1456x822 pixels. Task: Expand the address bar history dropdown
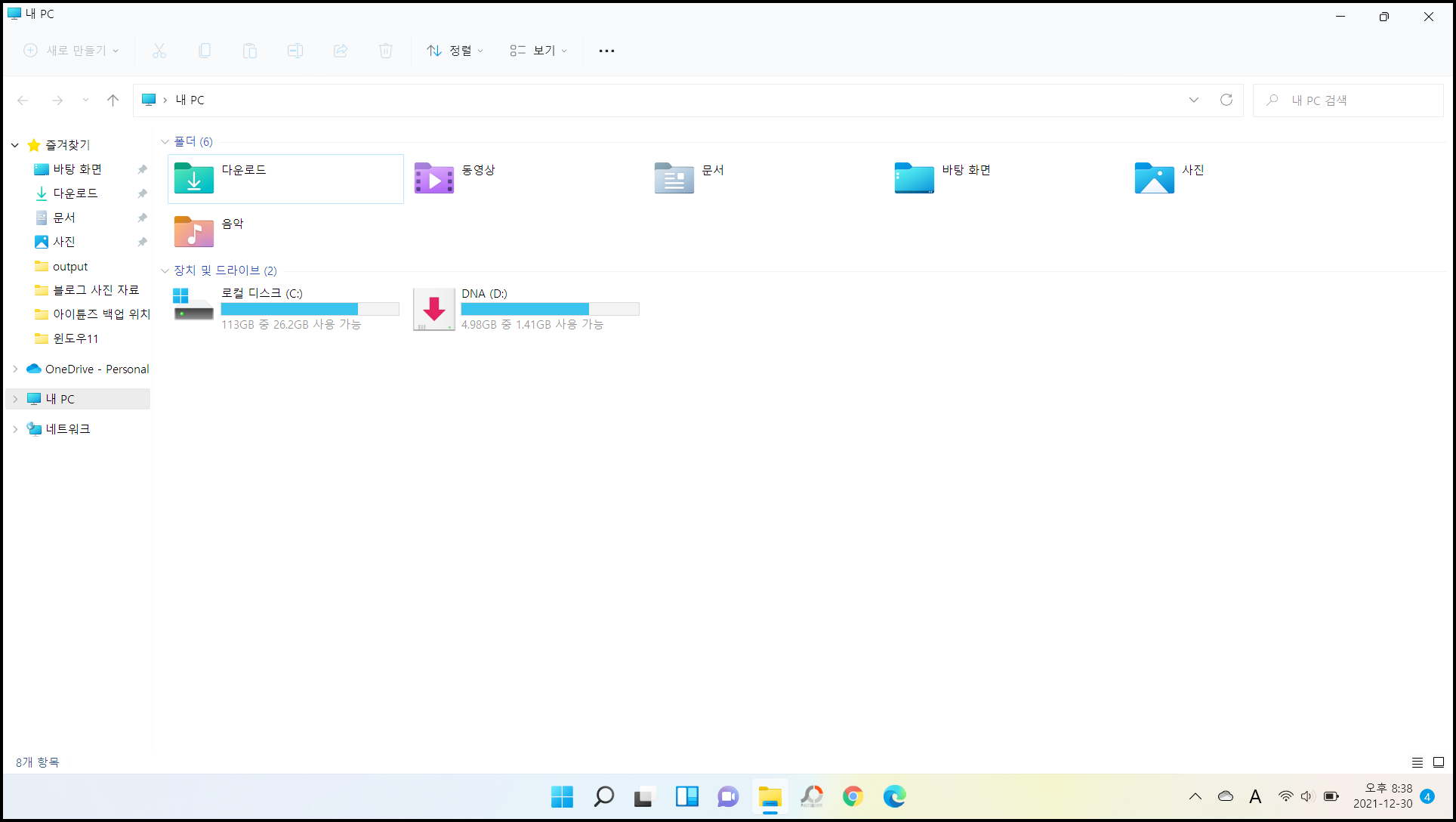click(1193, 100)
